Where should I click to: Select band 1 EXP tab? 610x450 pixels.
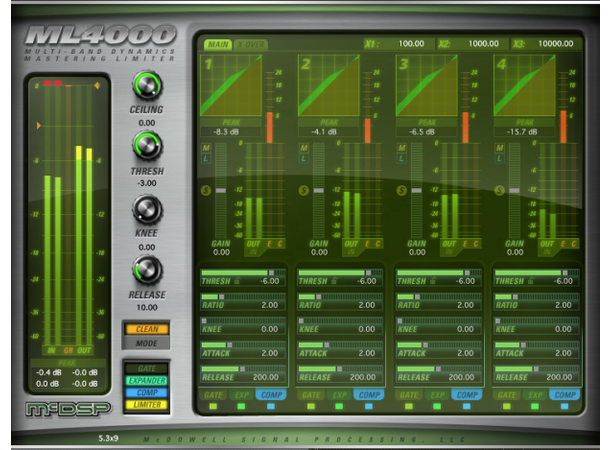pos(242,395)
